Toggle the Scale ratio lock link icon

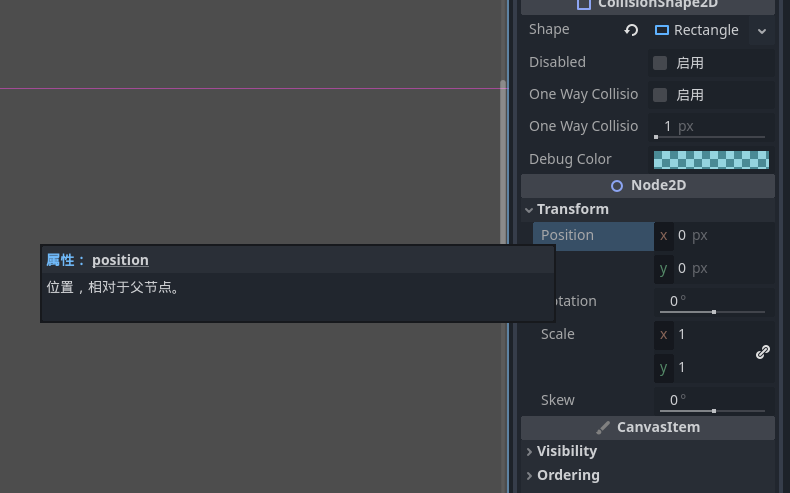click(762, 352)
